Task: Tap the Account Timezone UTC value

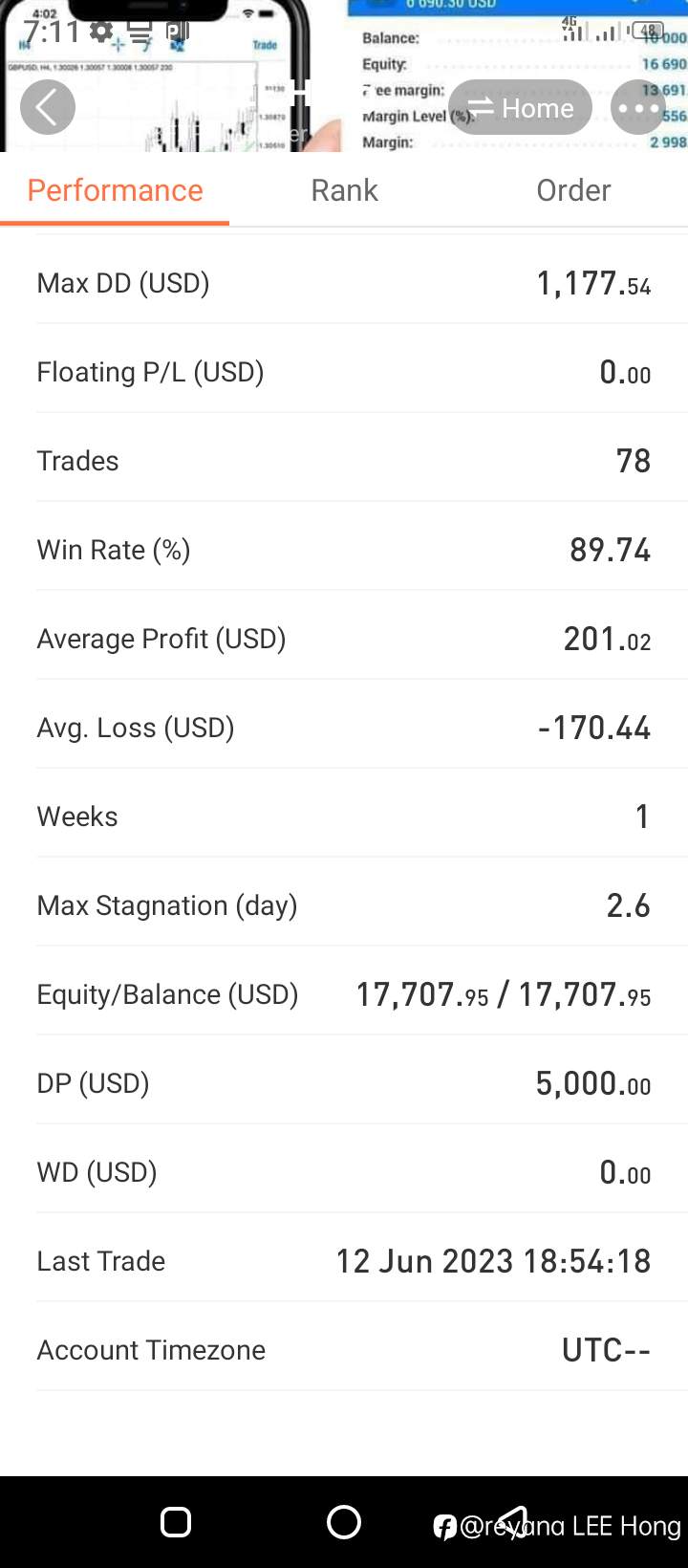Action: 606,1350
